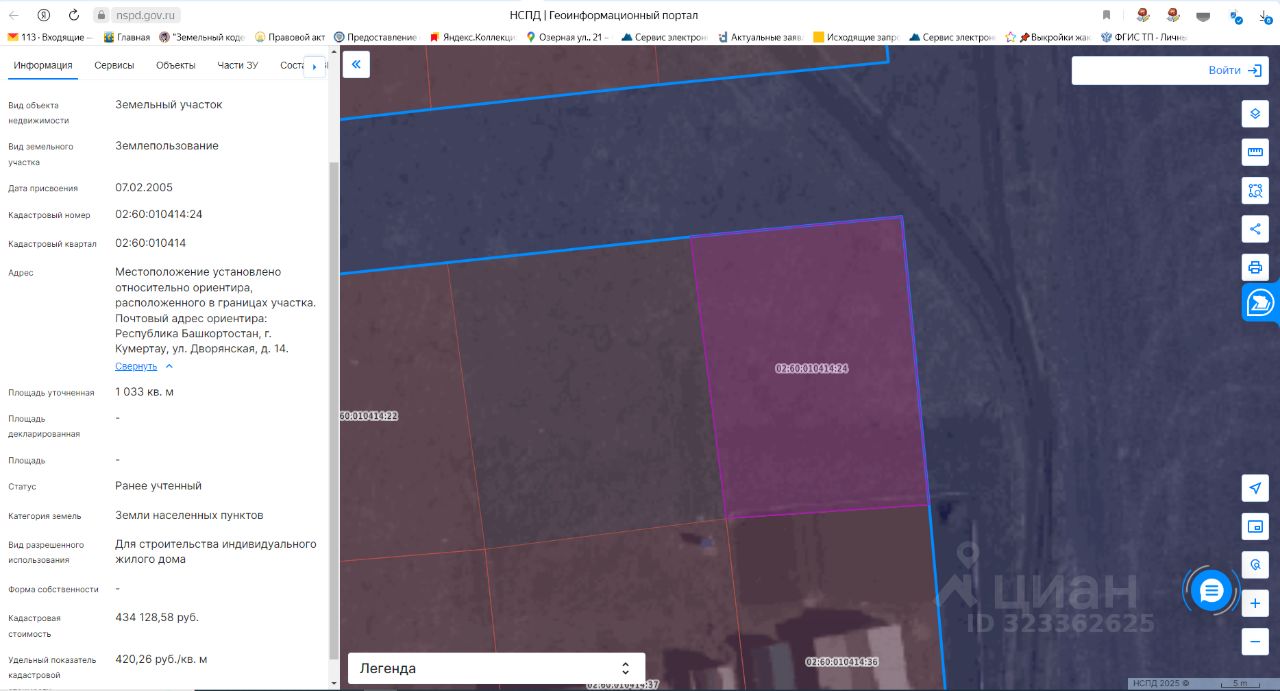Viewport: 1280px width, 691px height.
Task: Open the Правовой акт bookmark
Action: point(290,37)
